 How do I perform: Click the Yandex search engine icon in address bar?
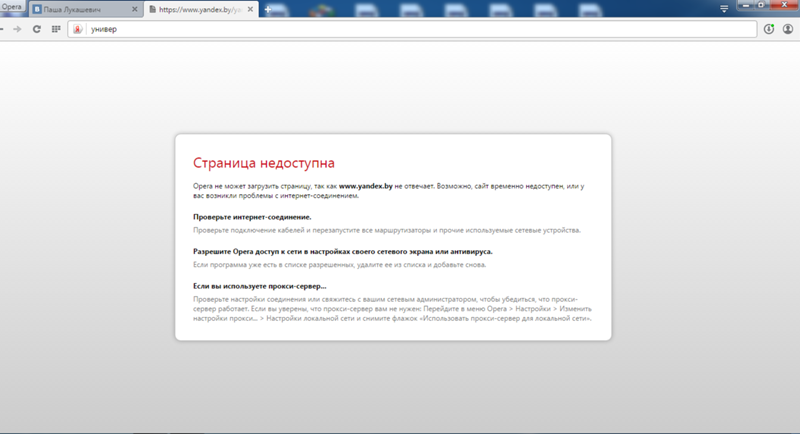tap(78, 29)
